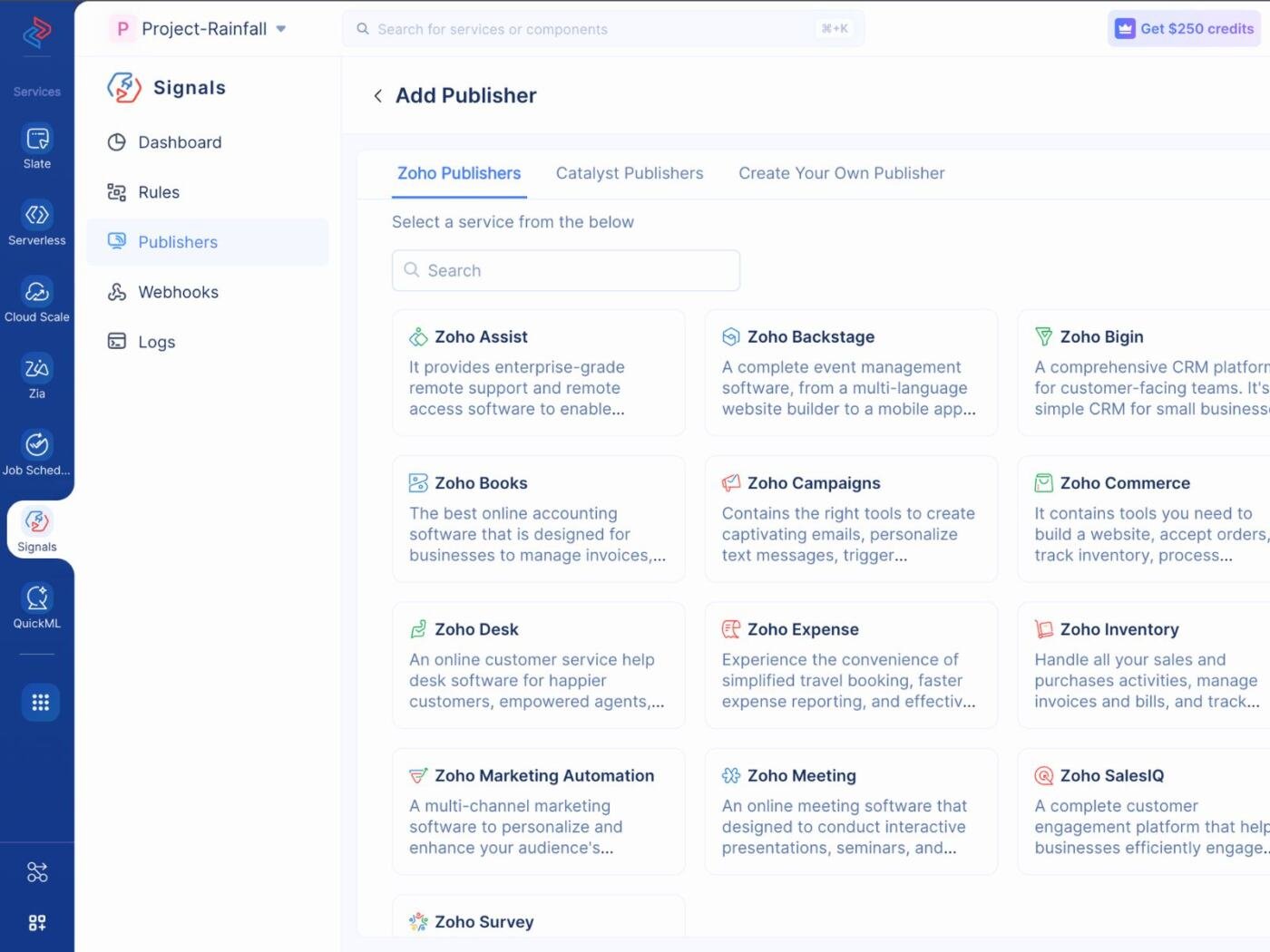Select the Zoho Inventory publisher card
Viewport: 1270px width, 952px height.
point(1144,665)
